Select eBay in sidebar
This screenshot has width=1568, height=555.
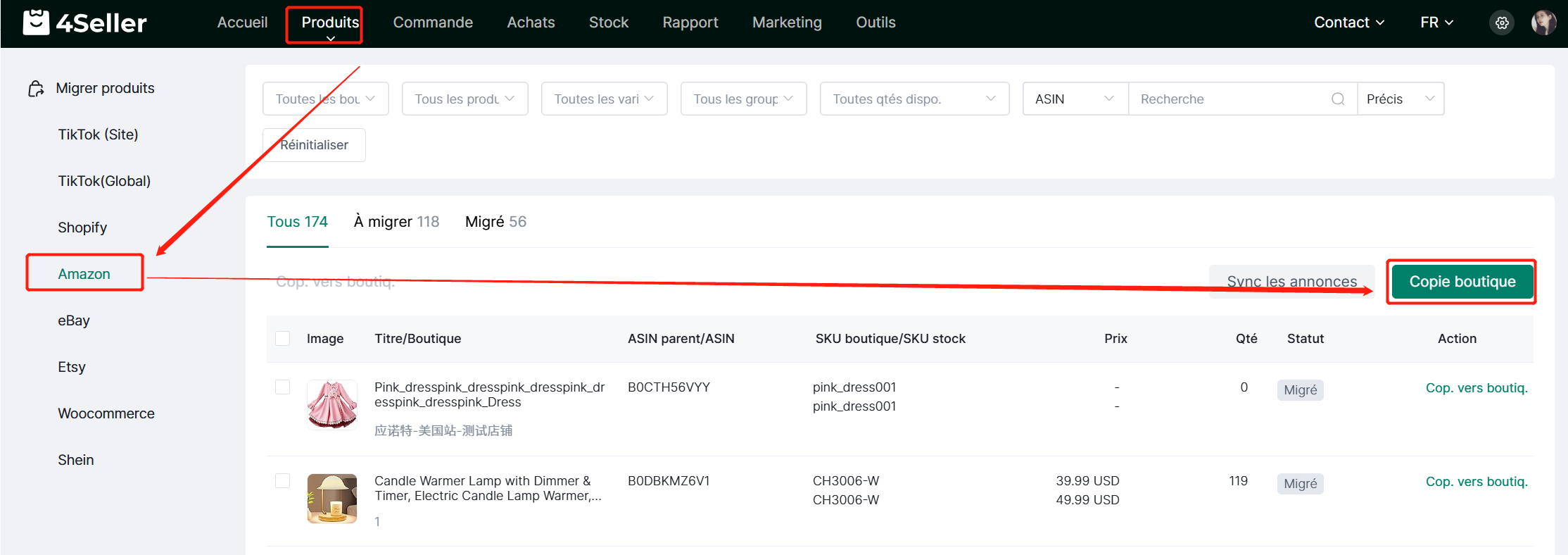pos(74,320)
